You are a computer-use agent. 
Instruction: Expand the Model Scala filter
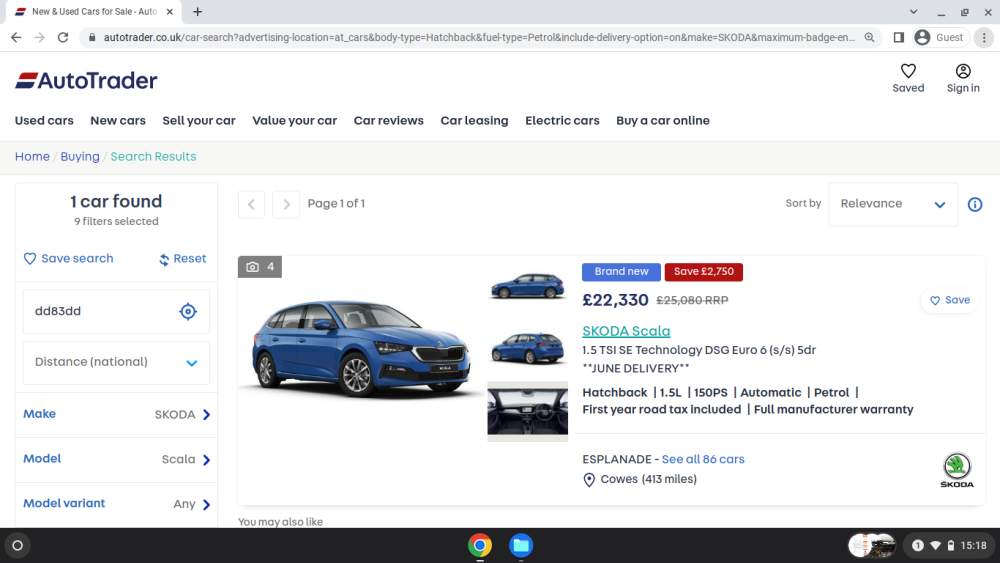(116, 459)
